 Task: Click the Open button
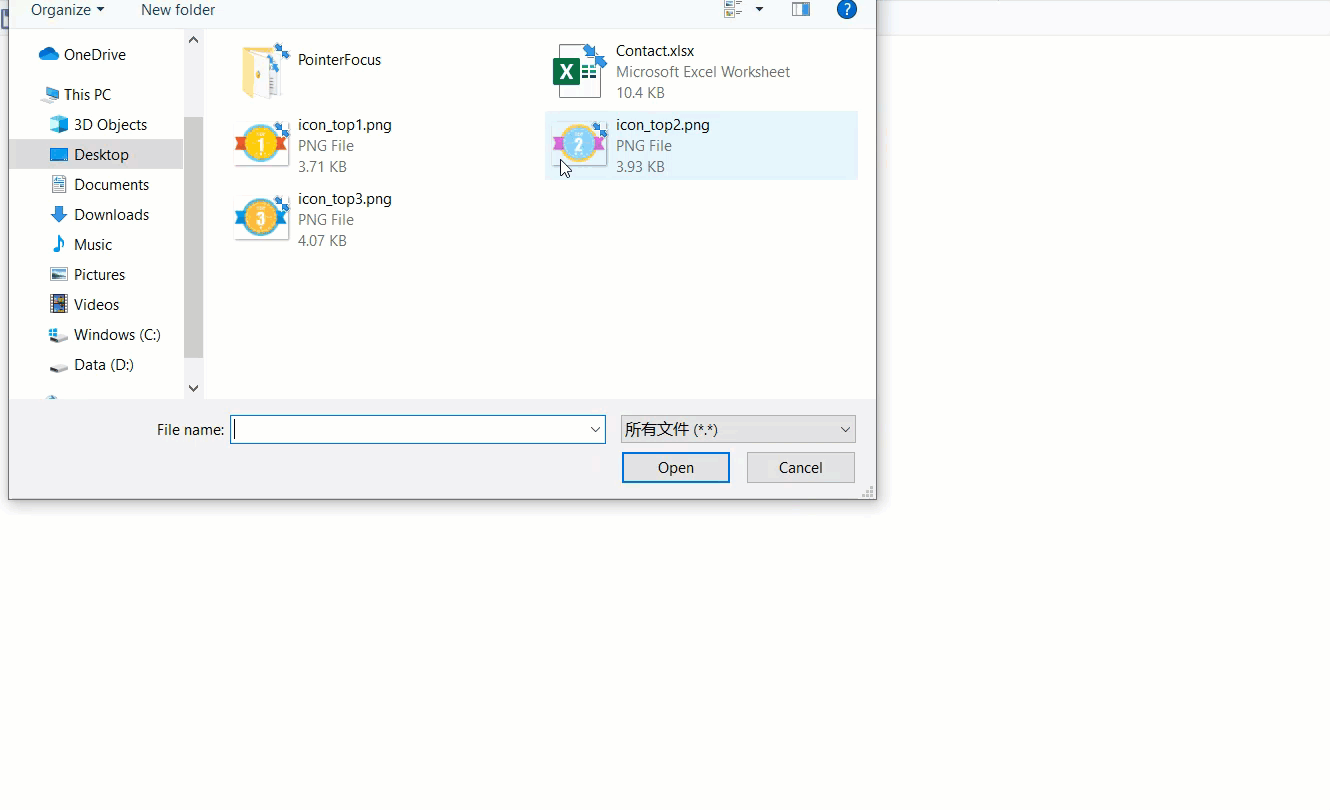coord(675,467)
